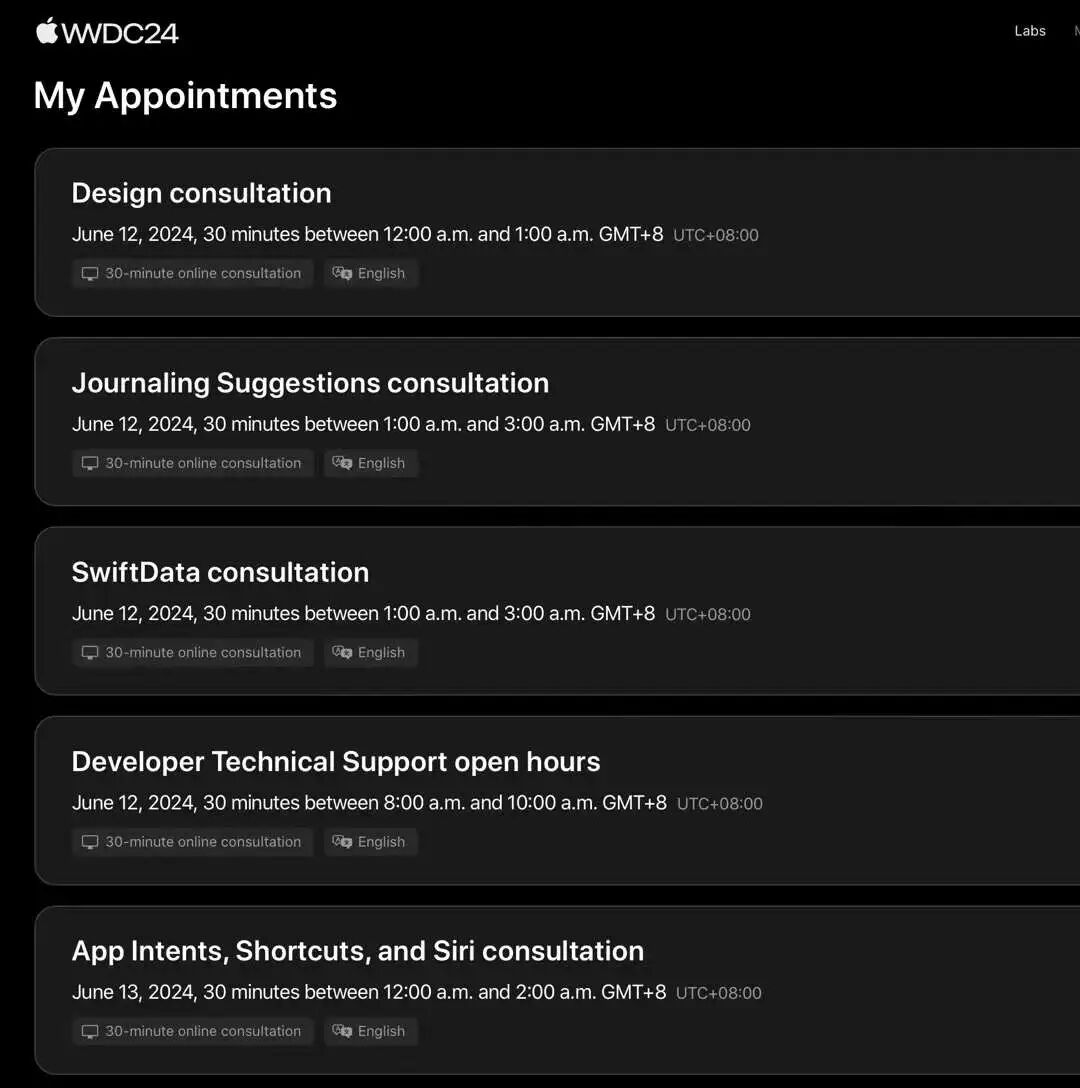Click the WWDC24 header text

[120, 33]
